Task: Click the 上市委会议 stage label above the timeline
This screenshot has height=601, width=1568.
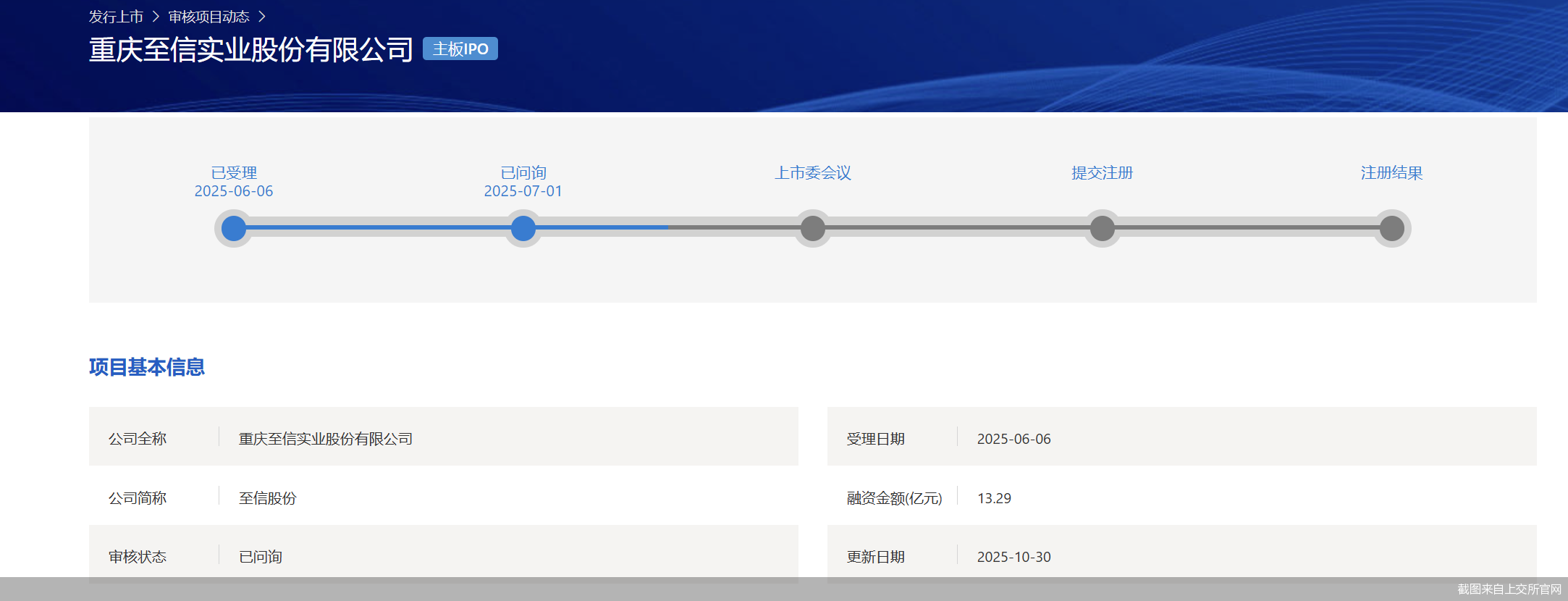Action: click(813, 173)
